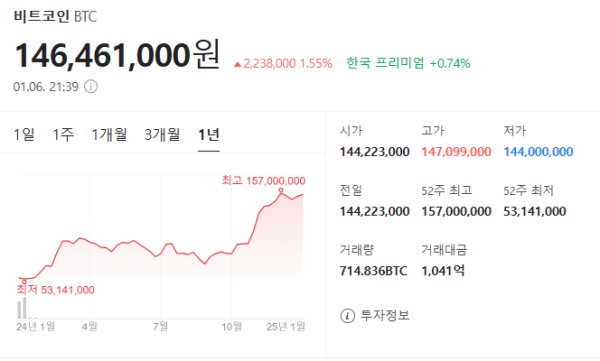
Task: Click the red up-triangle price change indicator
Action: coord(238,64)
